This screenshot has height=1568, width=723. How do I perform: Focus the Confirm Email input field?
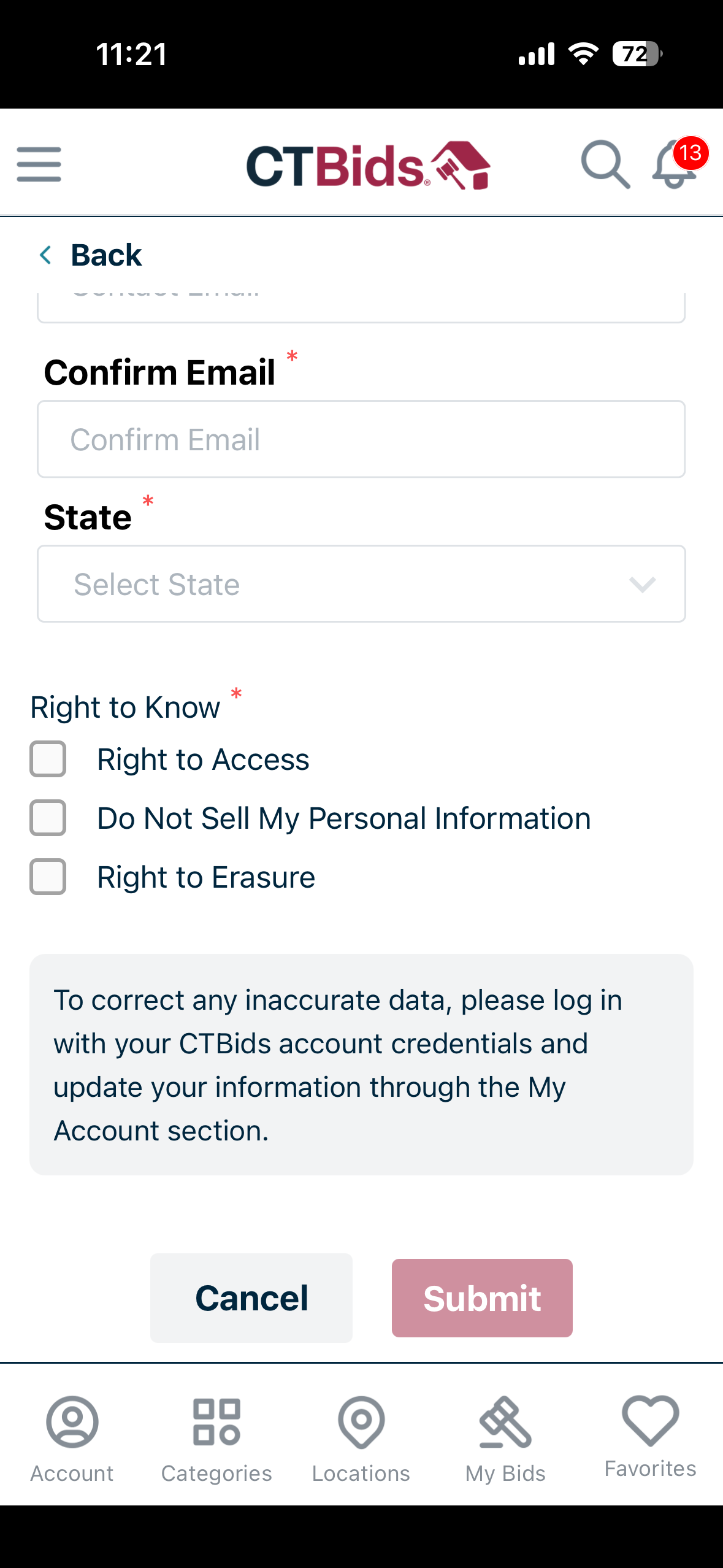click(x=361, y=439)
